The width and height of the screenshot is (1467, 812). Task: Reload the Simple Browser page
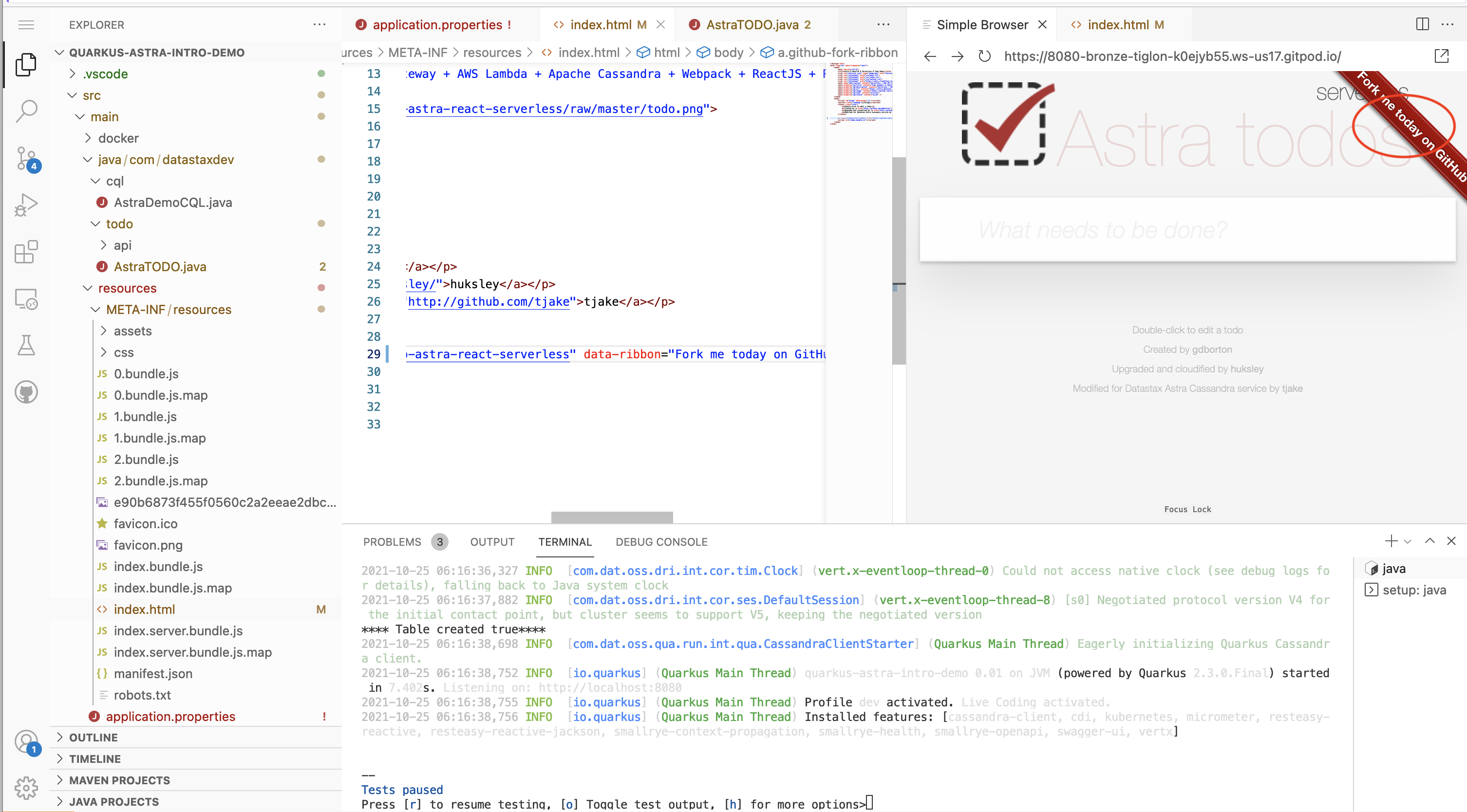(984, 56)
